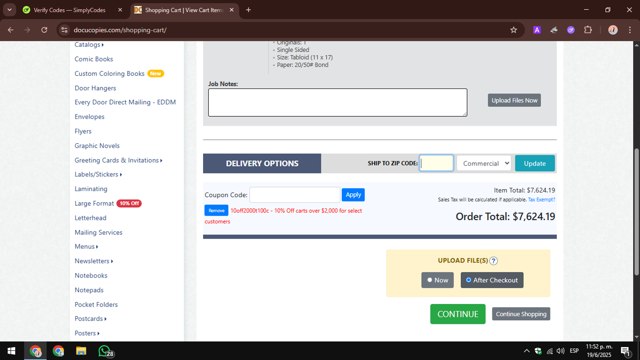The image size is (640, 360).
Task: Open the Comic Books category
Action: click(93, 59)
